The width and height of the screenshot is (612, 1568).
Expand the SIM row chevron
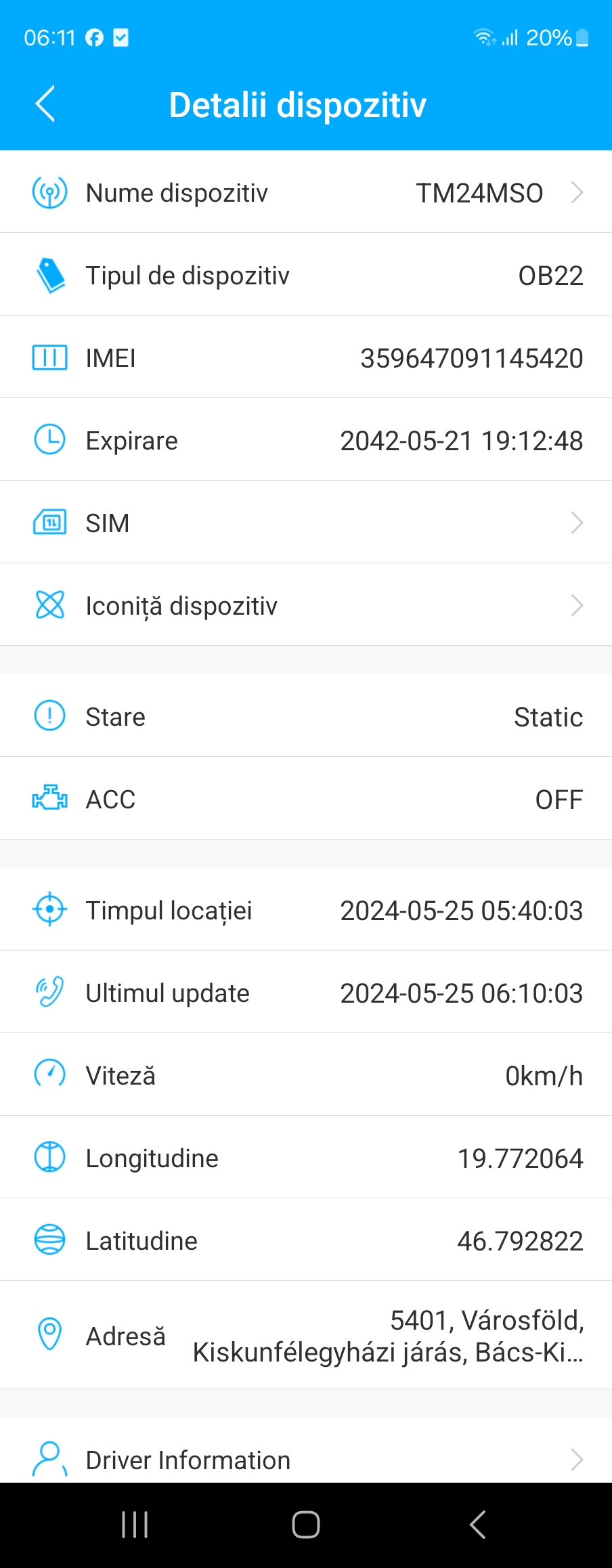click(x=577, y=523)
